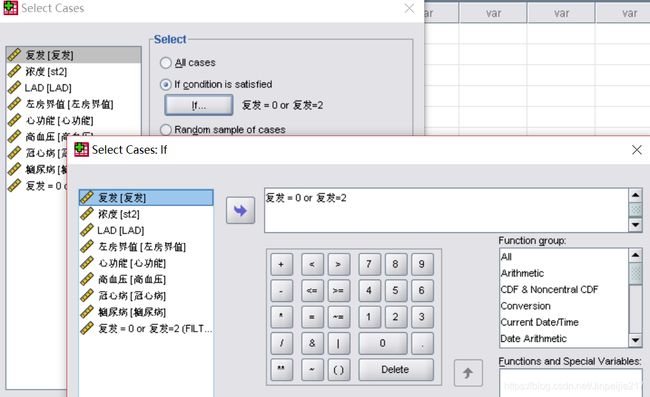The height and width of the screenshot is (397, 650).
Task: Click the condition expression text box
Action: click(447, 210)
